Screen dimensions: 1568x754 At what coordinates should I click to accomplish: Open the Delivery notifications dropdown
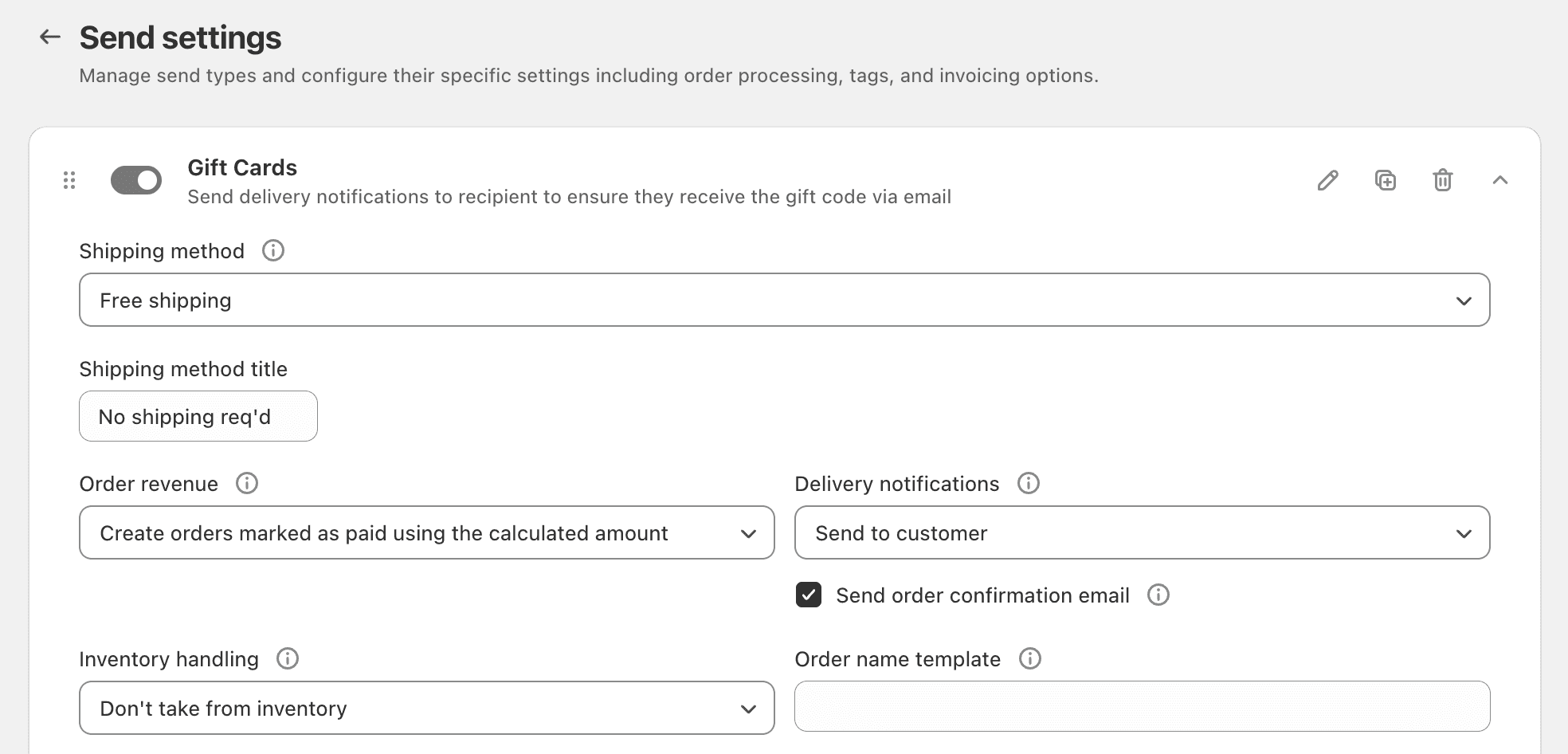(1142, 533)
